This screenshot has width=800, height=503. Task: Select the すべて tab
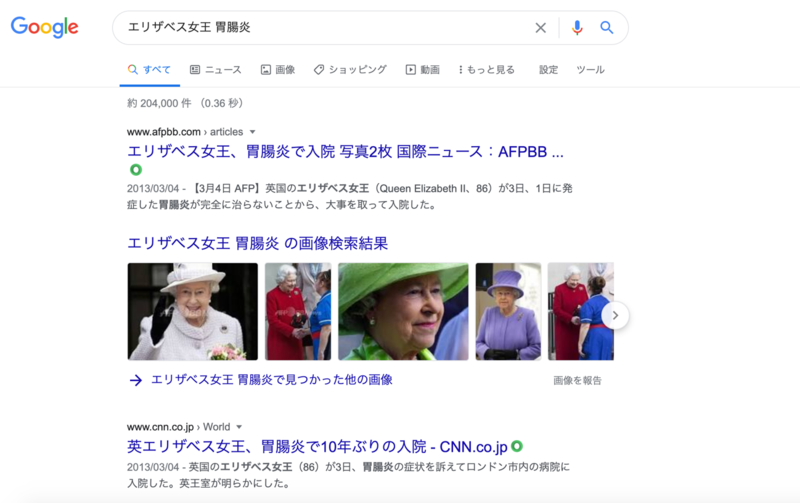(x=149, y=69)
